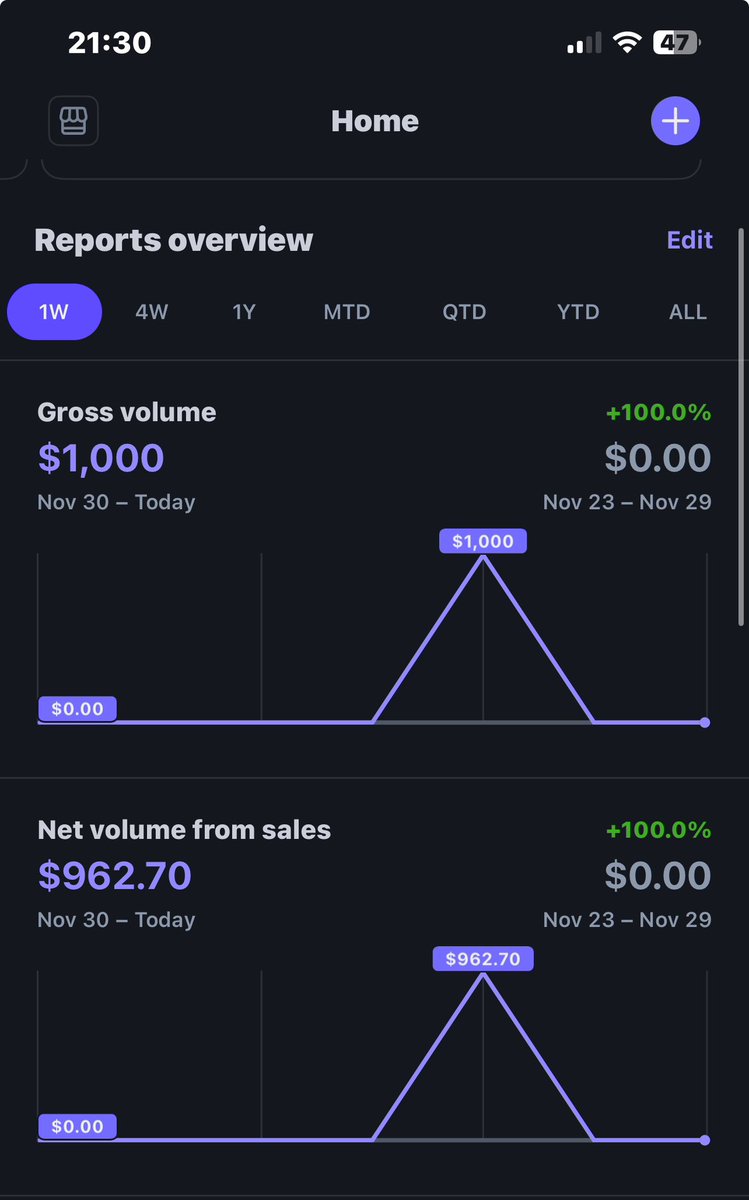Viewport: 749px width, 1200px height.
Task: Tap the Home page title
Action: pos(375,121)
